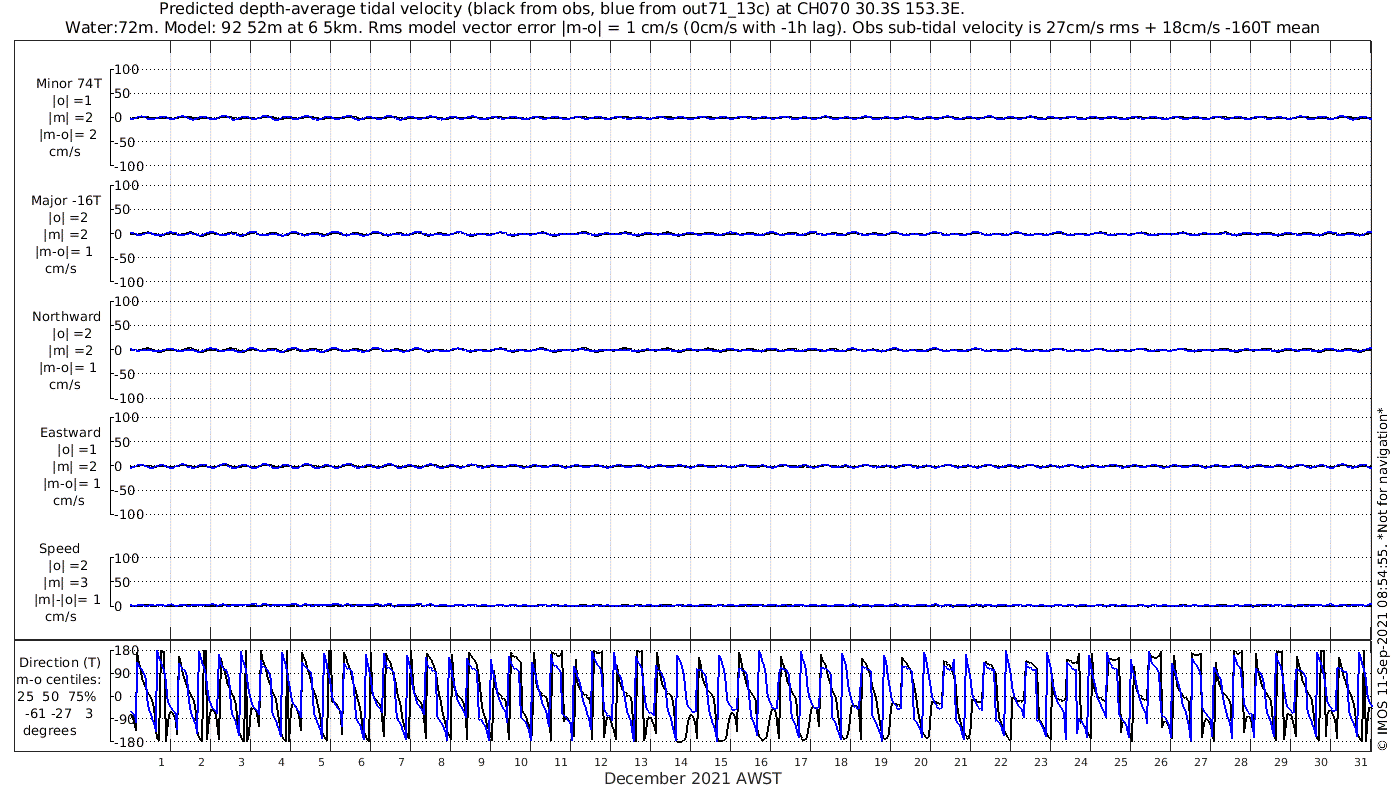
Task: Click day 1 tick label on x-axis
Action: click(x=161, y=762)
